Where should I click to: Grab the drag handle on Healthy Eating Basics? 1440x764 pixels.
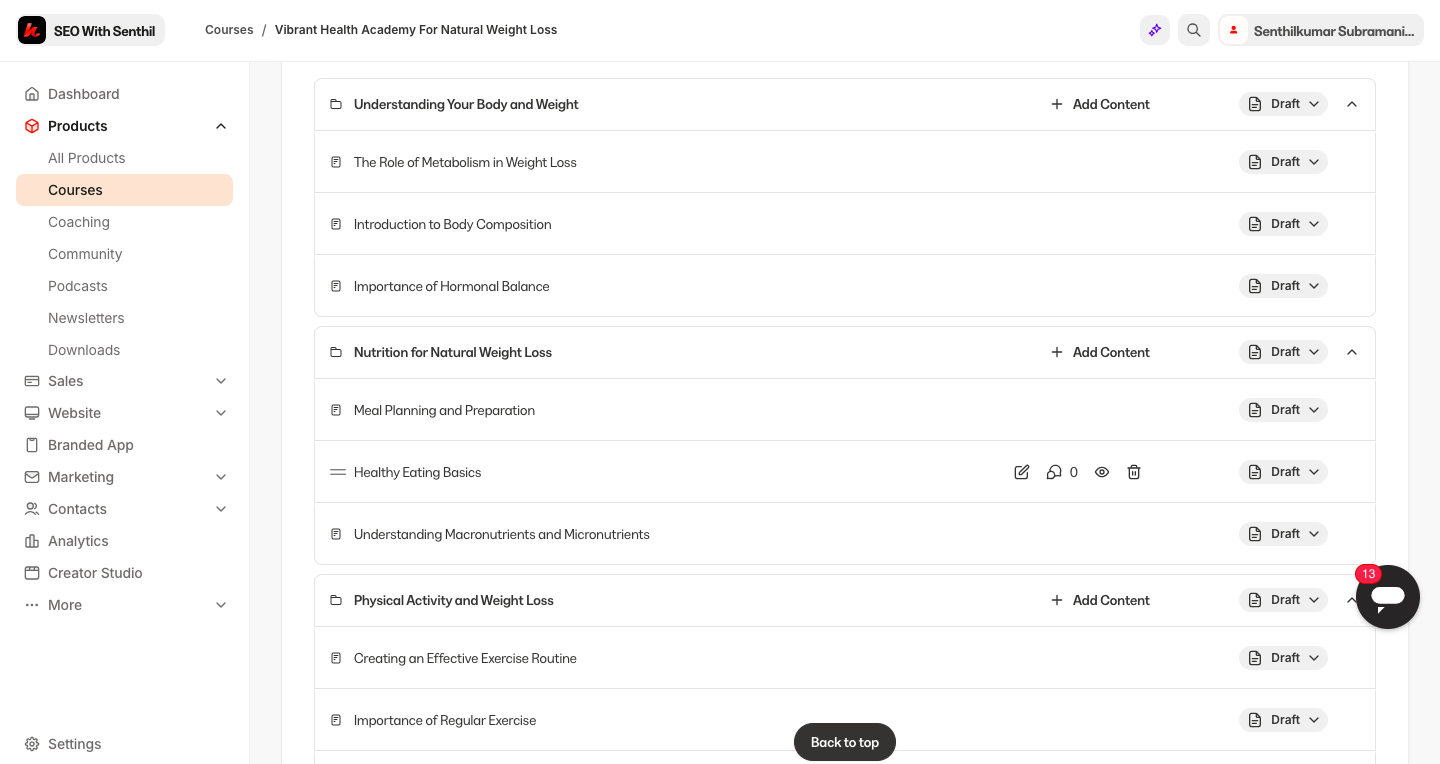tap(338, 472)
